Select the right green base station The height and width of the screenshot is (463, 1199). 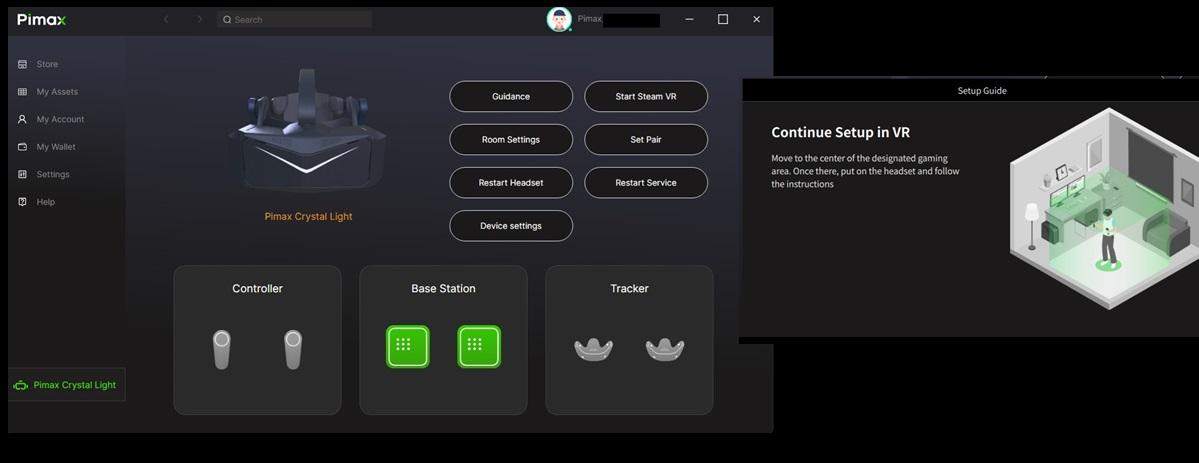click(x=479, y=347)
